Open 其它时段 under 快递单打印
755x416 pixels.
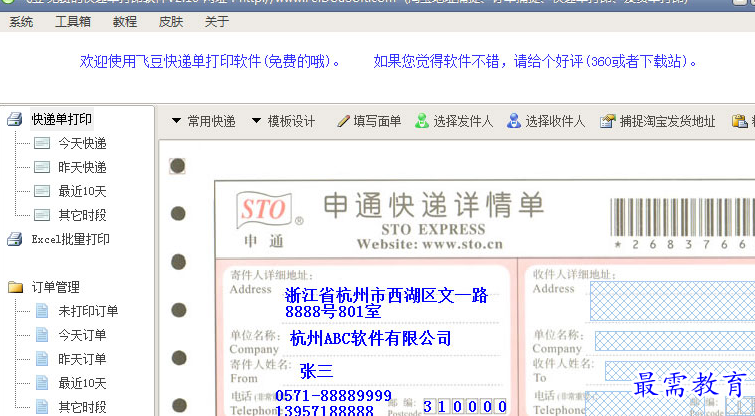(x=82, y=215)
